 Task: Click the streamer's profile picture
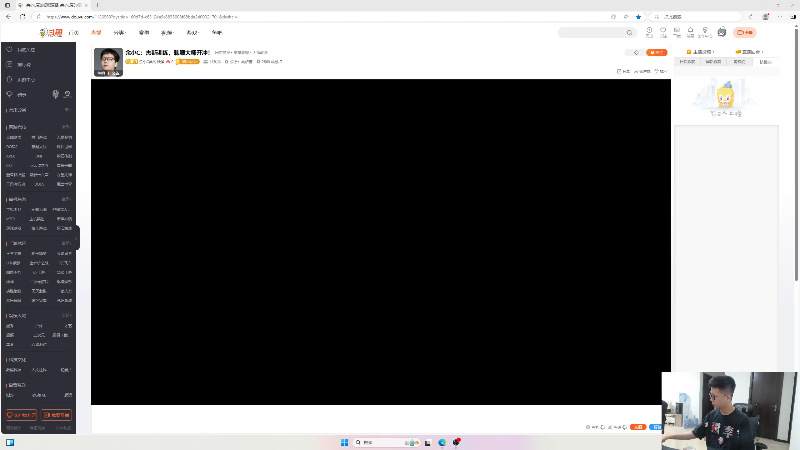point(108,62)
